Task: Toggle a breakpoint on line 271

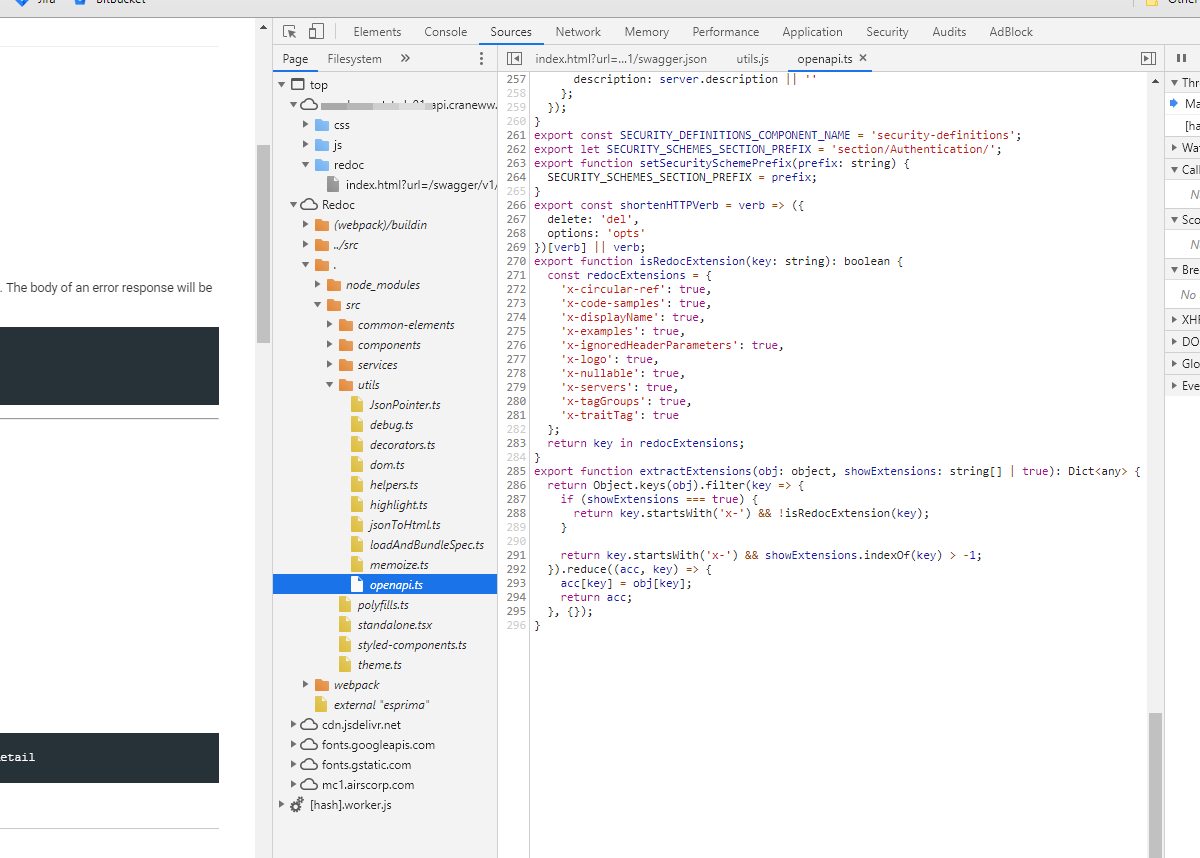Action: pos(515,275)
